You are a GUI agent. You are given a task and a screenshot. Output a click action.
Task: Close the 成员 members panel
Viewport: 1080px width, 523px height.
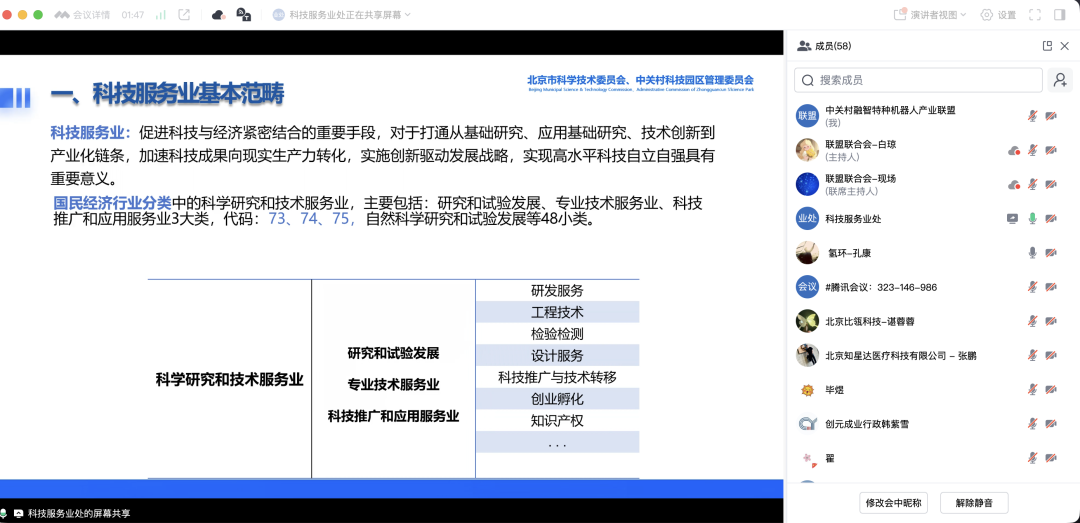point(1064,46)
